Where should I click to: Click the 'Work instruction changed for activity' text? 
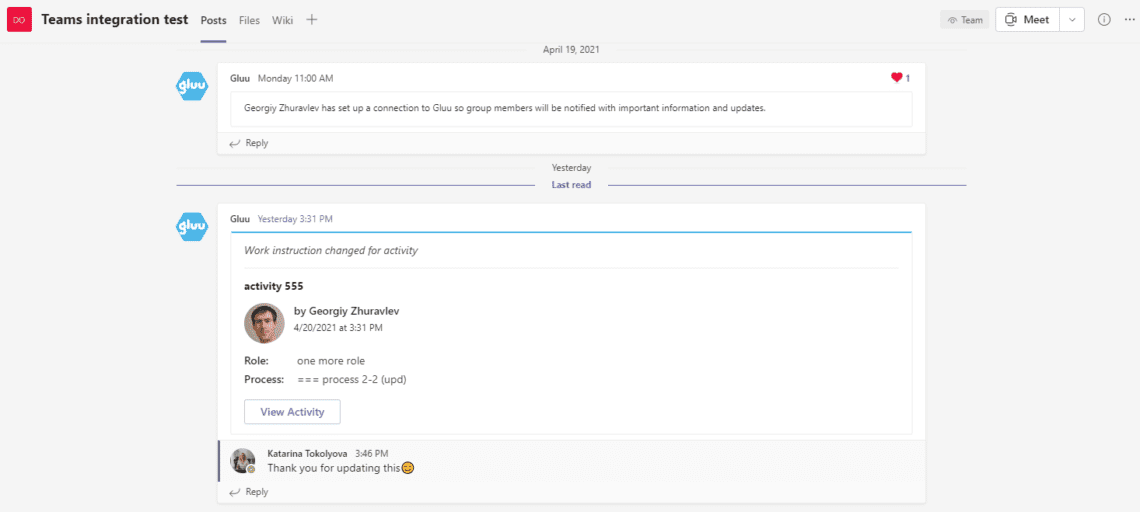[331, 251]
